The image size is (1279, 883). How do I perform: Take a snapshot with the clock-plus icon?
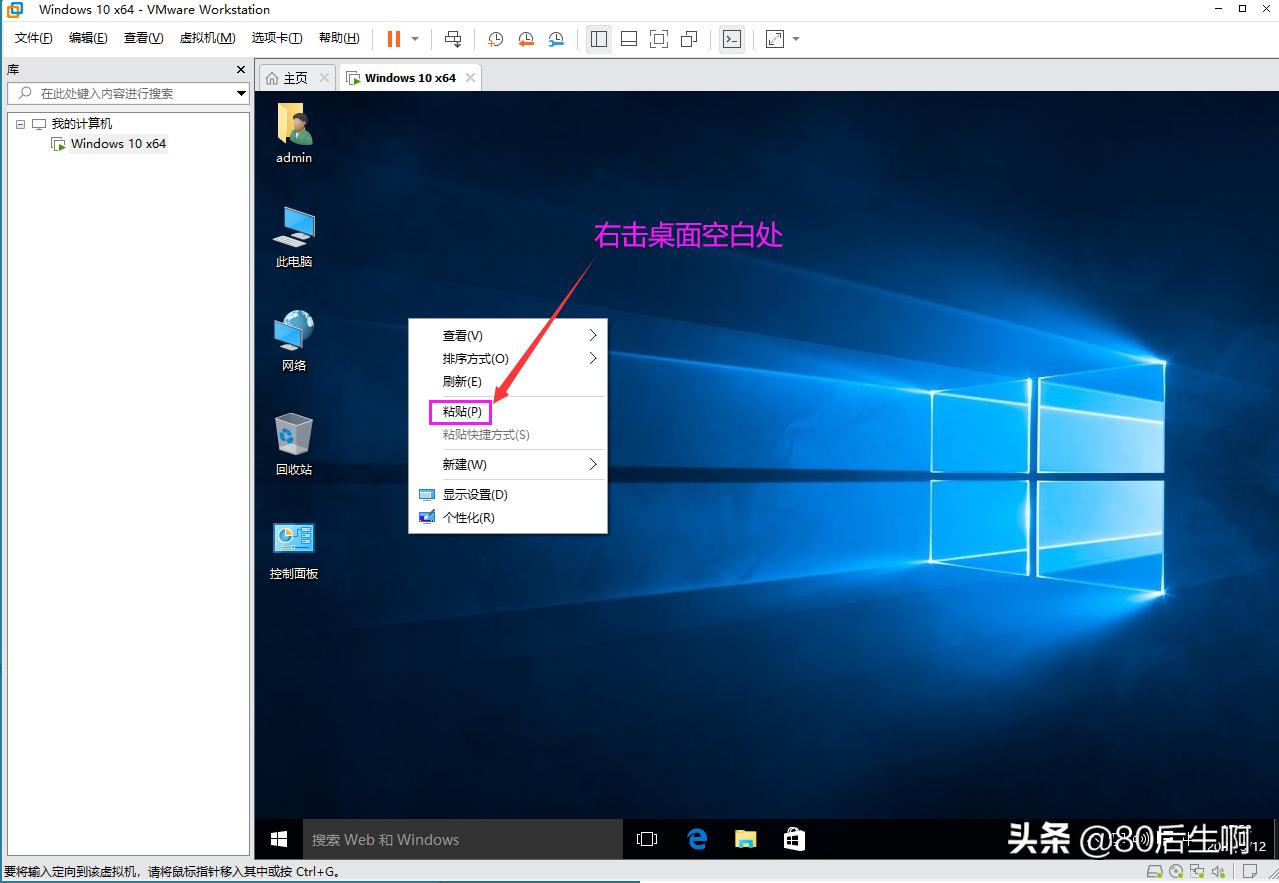[495, 39]
